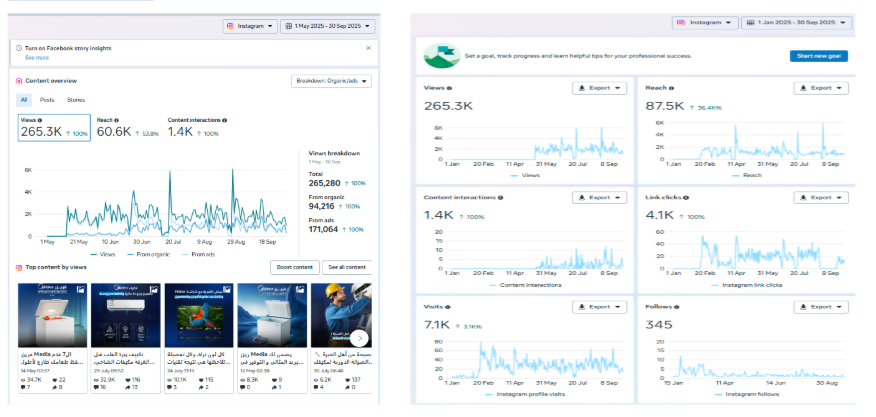Open the Export dropdown on Link clicks card
Viewport: 876px width, 417px height.
pyautogui.click(x=822, y=198)
